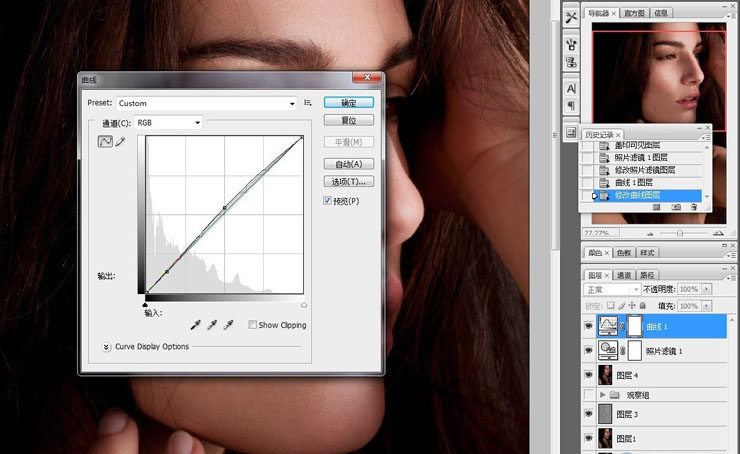Image resolution: width=740 pixels, height=454 pixels.
Task: Delete current history state trash icon
Action: click(693, 207)
